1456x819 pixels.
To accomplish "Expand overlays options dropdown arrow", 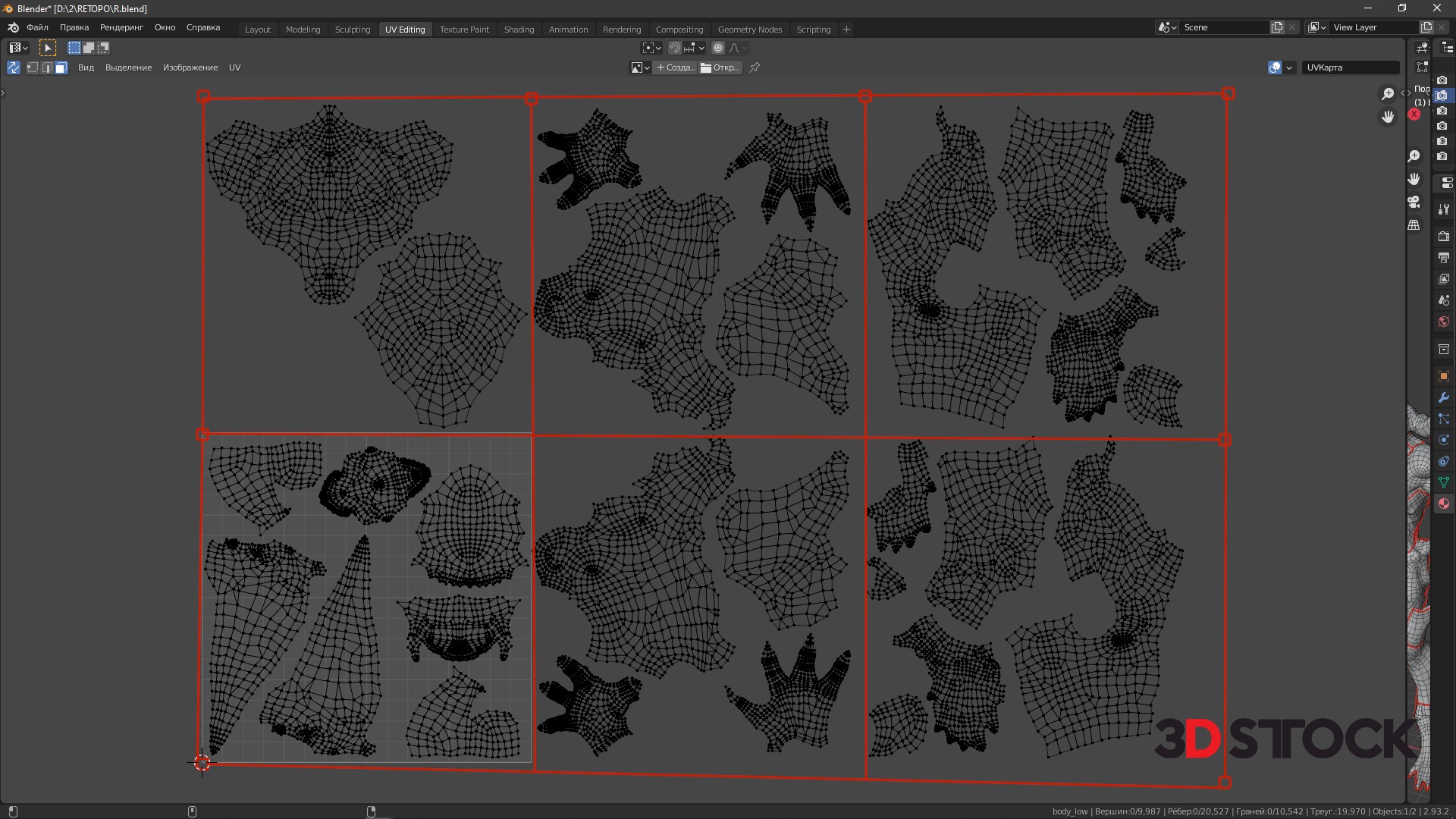I will tap(1289, 67).
